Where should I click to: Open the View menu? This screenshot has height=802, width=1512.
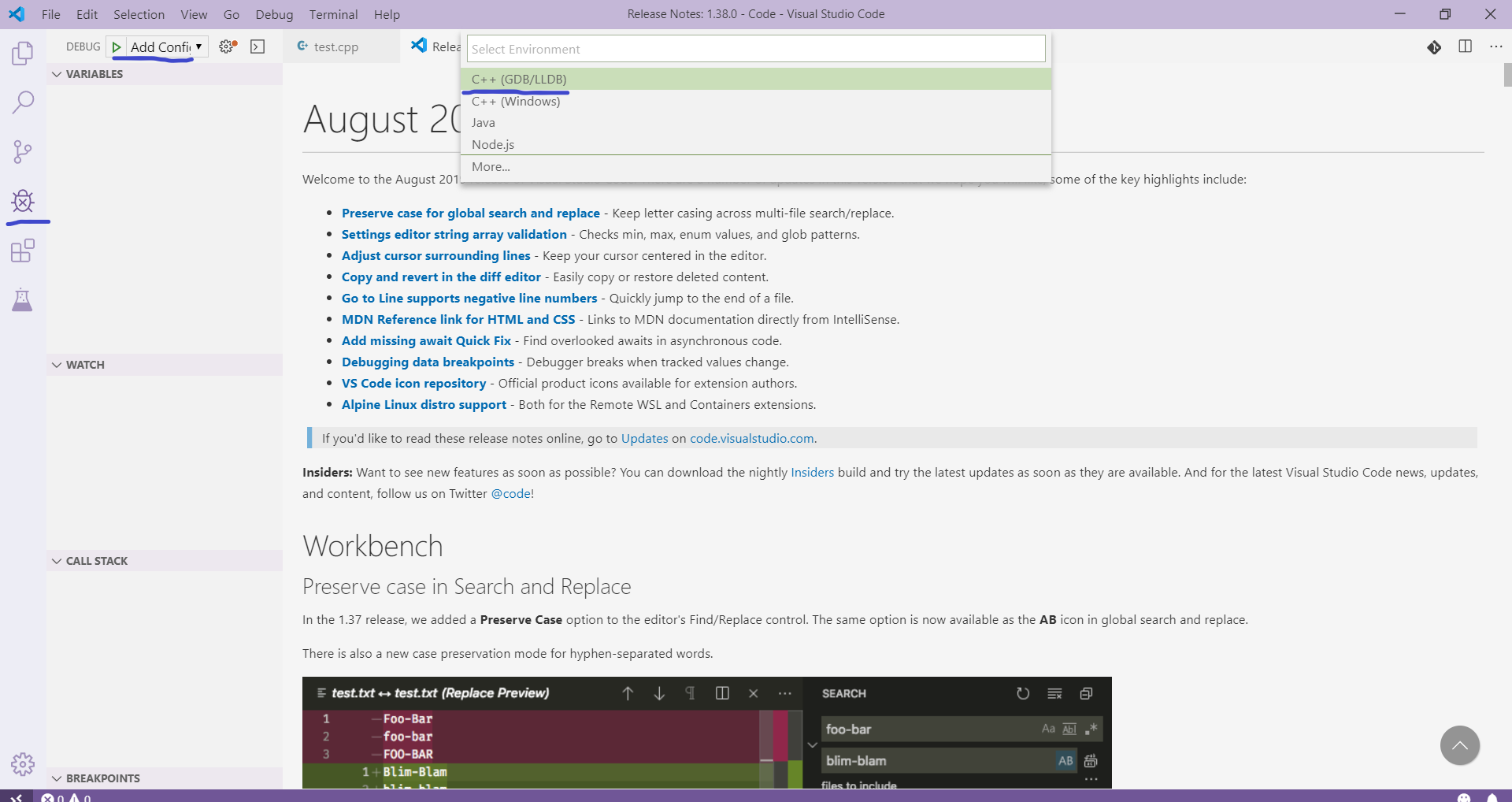pos(194,14)
